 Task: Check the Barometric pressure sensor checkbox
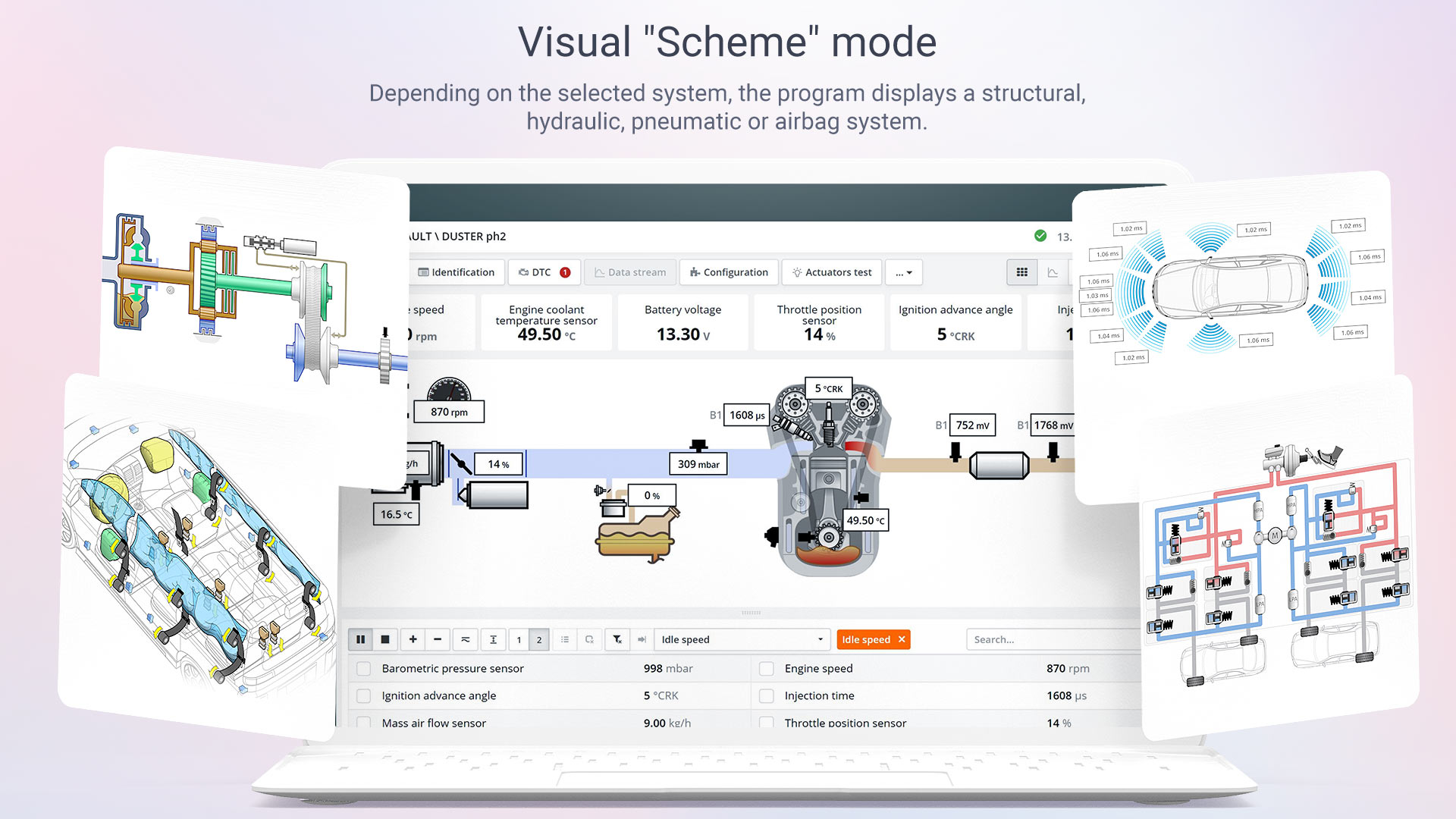[364, 668]
